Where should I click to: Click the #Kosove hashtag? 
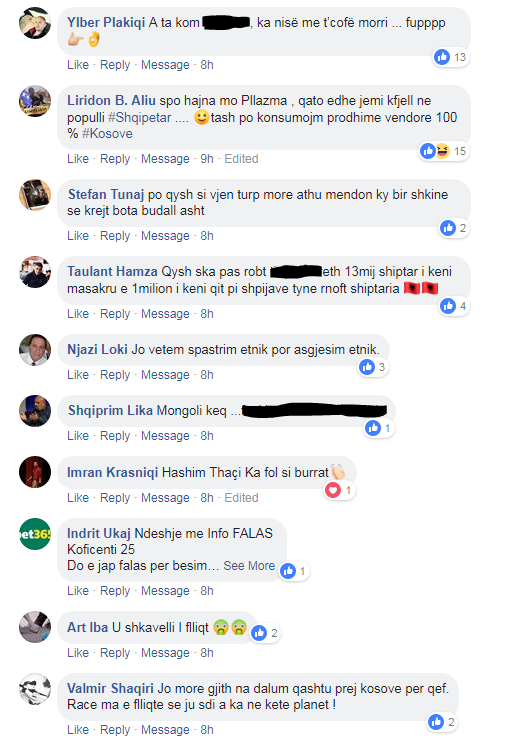[x=107, y=134]
